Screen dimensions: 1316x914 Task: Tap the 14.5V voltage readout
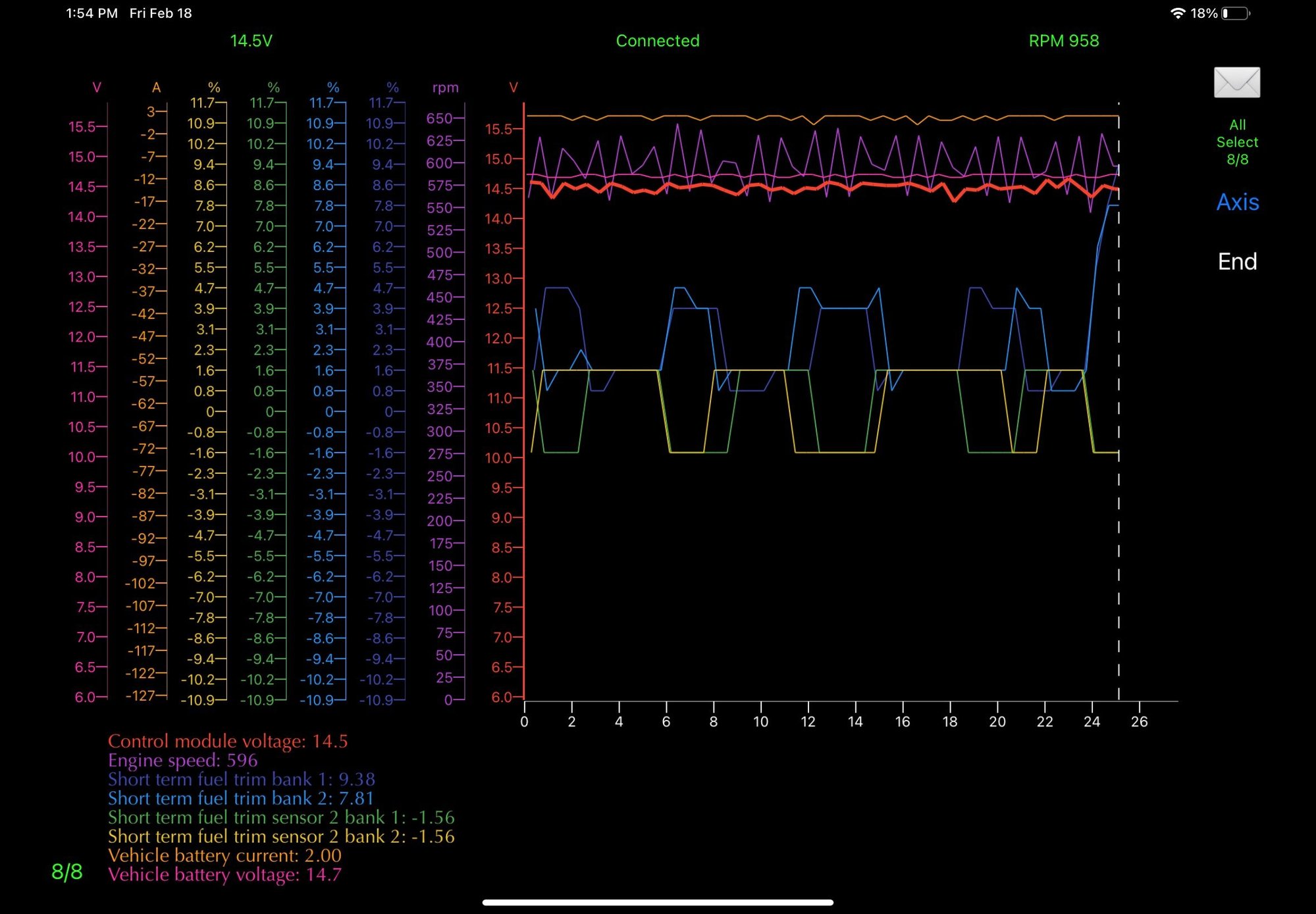(251, 41)
